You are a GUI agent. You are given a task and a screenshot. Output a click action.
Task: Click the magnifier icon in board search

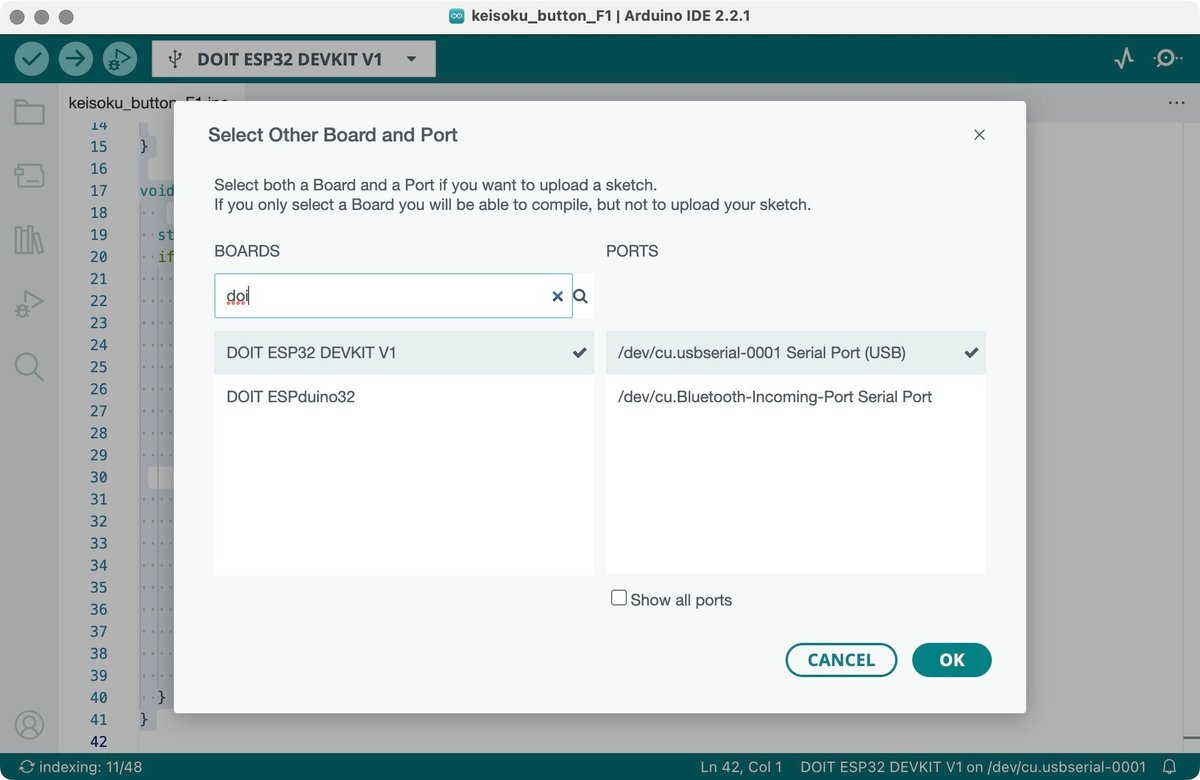[x=580, y=296]
